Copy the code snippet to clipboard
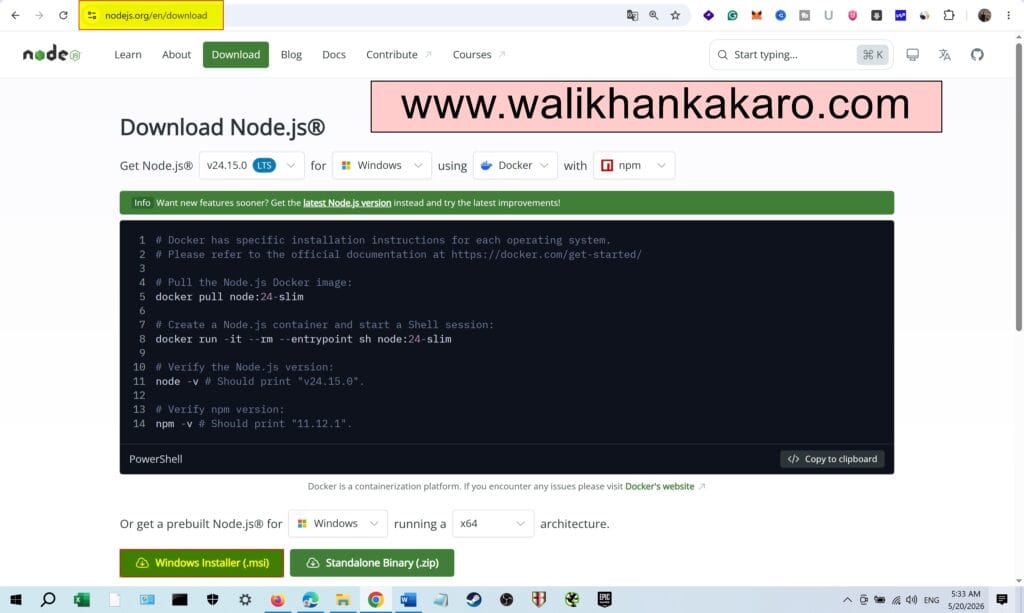This screenshot has width=1024, height=613. click(832, 459)
